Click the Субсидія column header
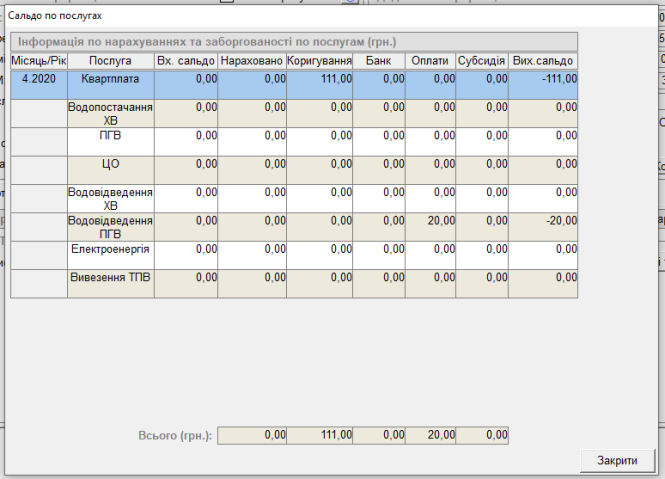665x479 pixels. [483, 62]
